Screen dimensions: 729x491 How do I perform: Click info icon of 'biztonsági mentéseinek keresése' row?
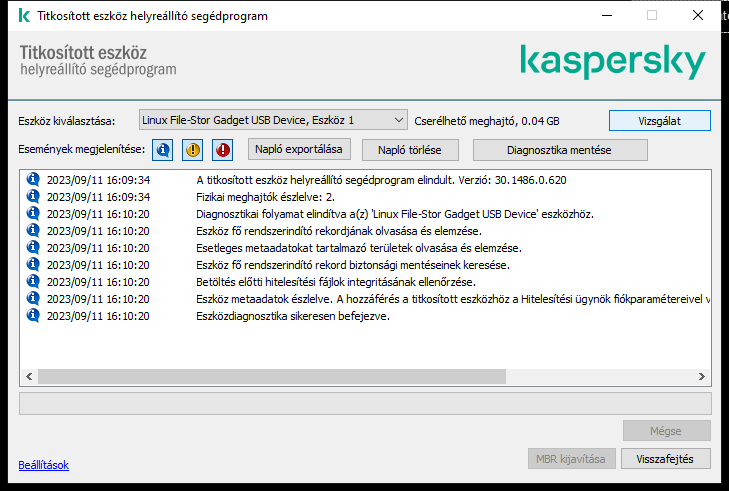pos(33,264)
